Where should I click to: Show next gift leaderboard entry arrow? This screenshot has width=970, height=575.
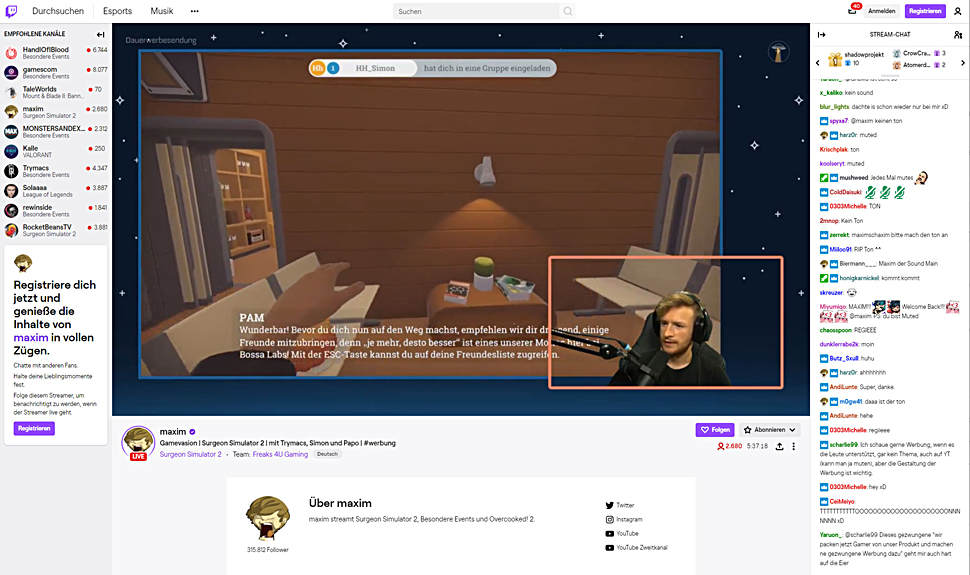click(x=963, y=63)
